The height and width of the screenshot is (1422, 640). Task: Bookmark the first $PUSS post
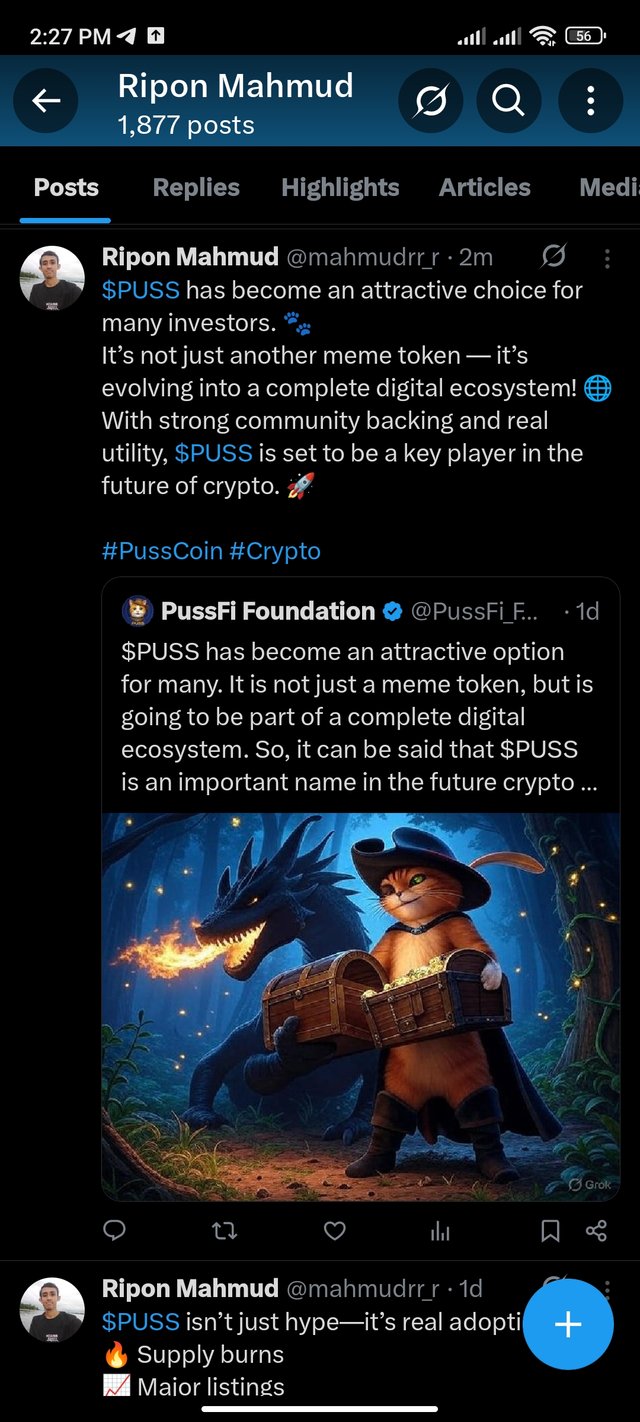(x=550, y=1231)
